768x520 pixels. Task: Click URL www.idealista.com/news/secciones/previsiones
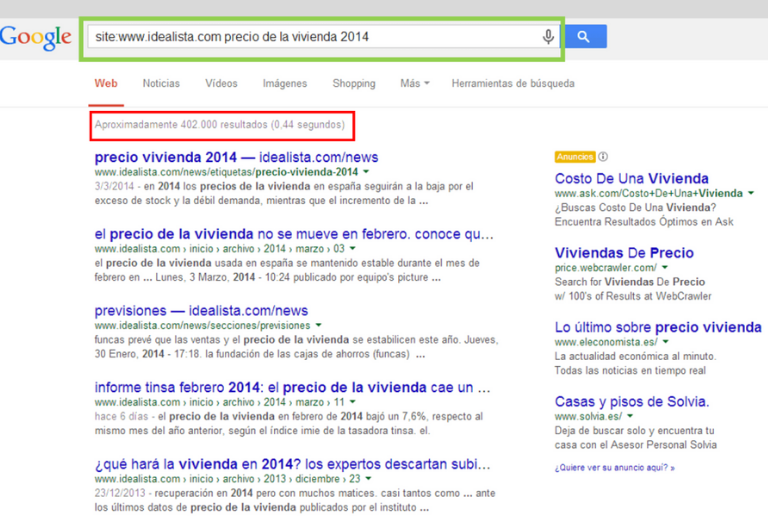pos(202,325)
